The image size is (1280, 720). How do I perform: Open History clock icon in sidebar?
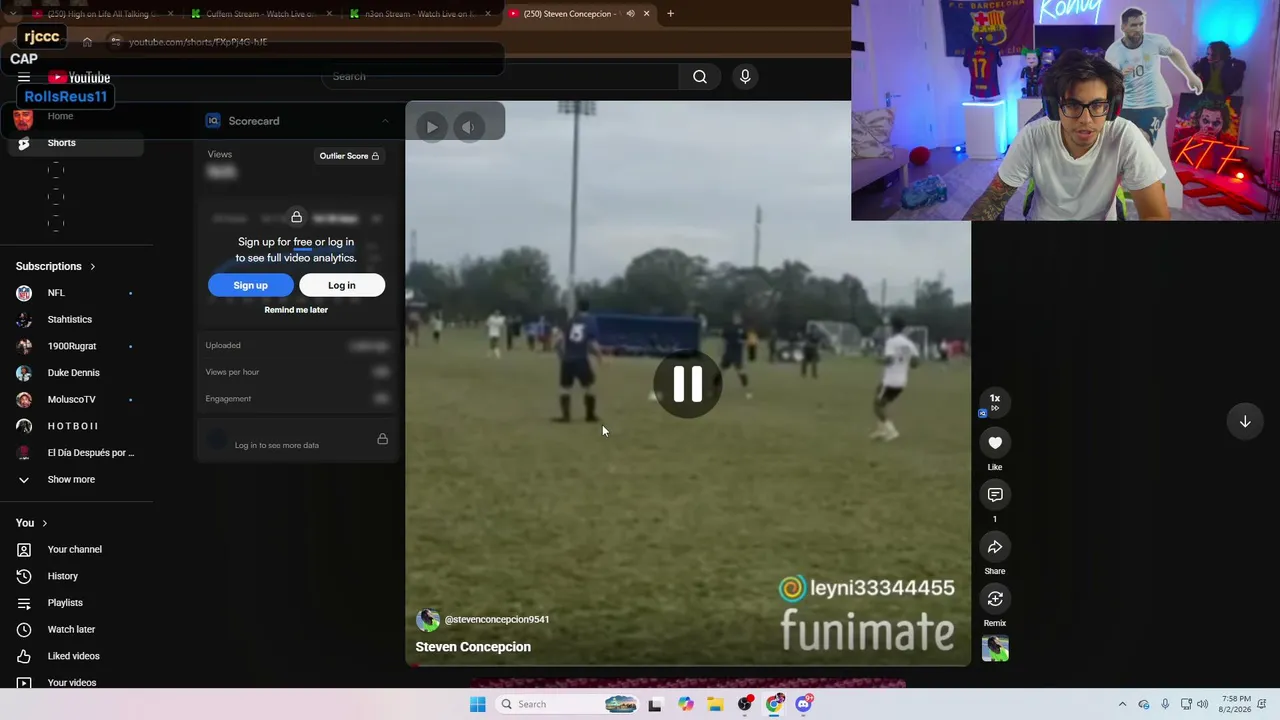click(x=24, y=576)
